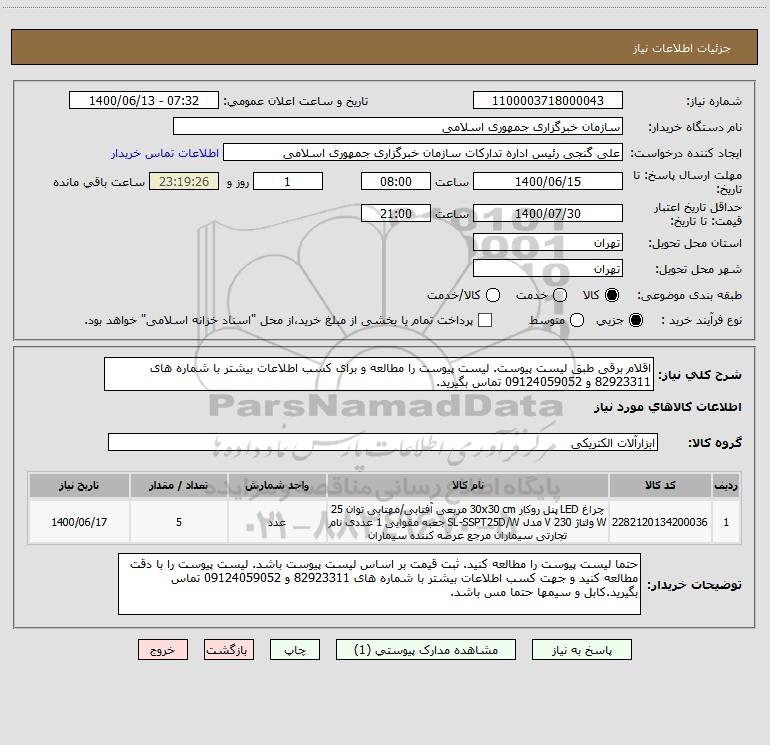Click the توضیحات خریدار notes box
Viewport: 770px width, 745px height.
[x=380, y=584]
